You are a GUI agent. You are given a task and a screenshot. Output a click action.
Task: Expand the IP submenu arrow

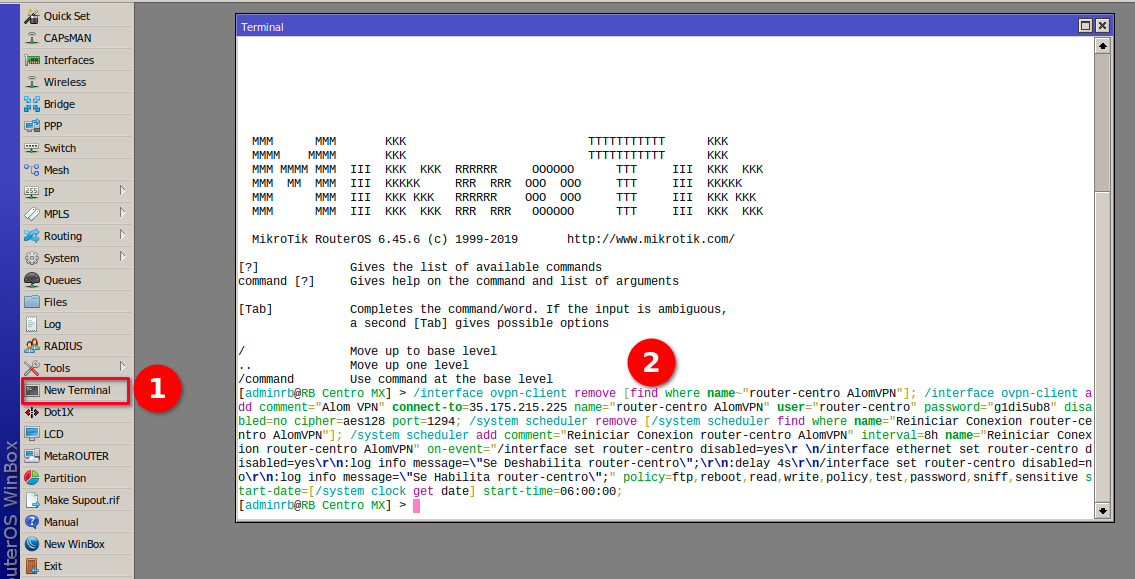(122, 191)
